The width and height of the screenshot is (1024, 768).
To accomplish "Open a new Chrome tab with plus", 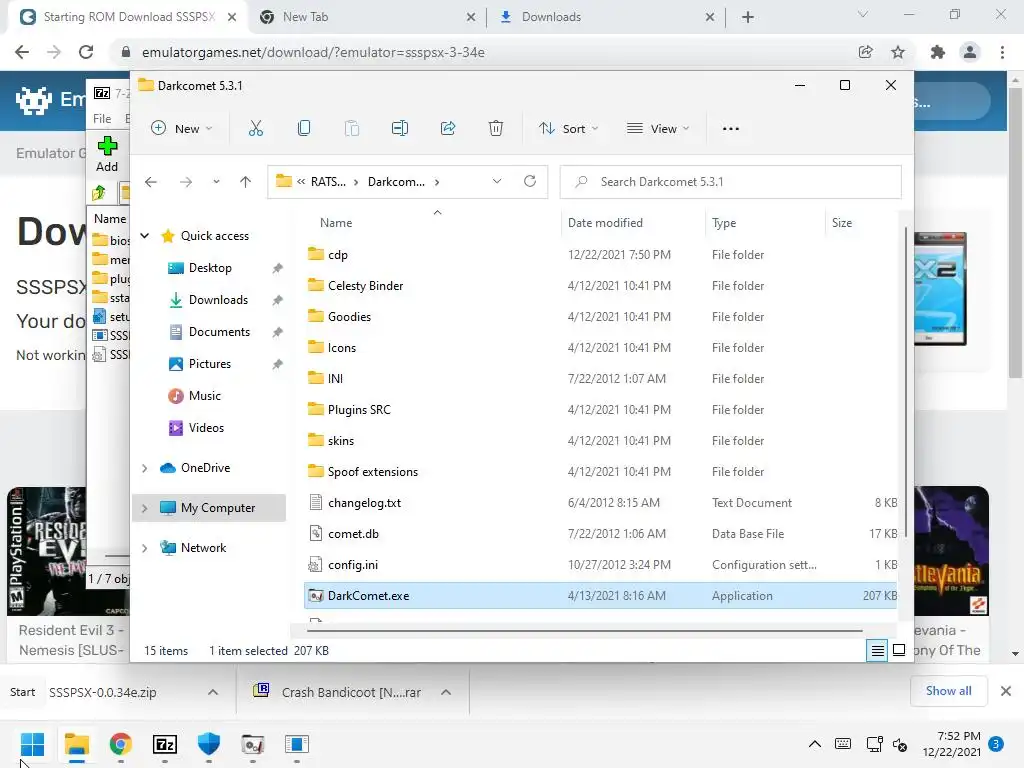I will tap(748, 17).
